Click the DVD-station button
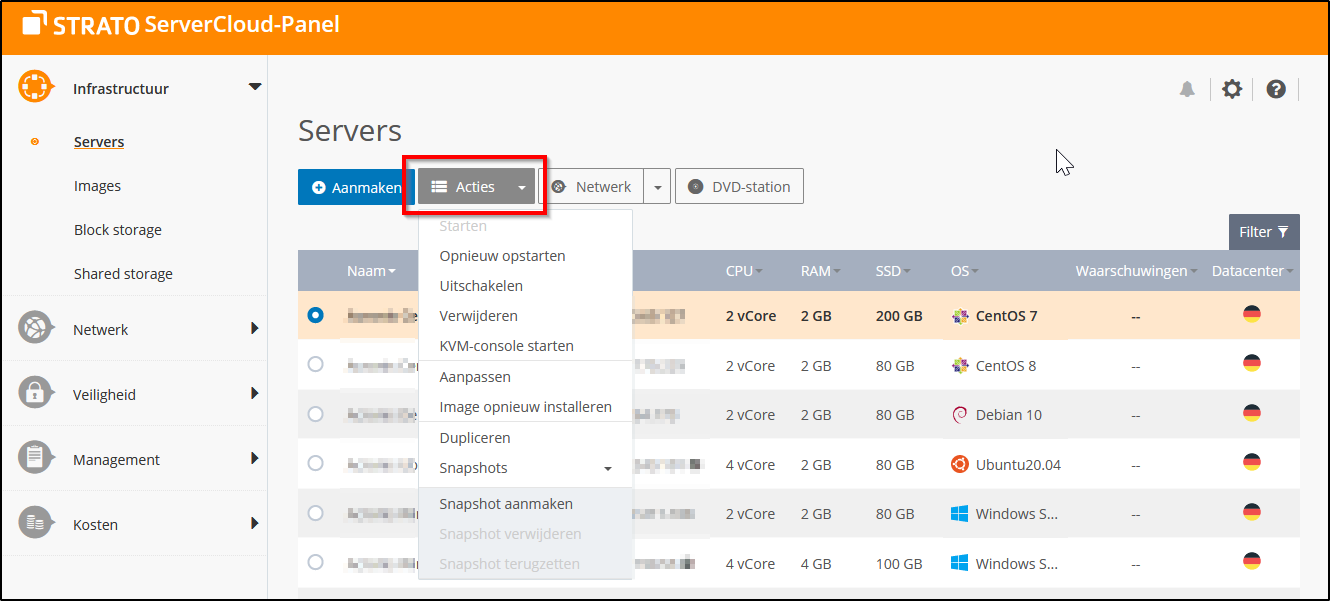The height and width of the screenshot is (601, 1330). click(x=739, y=187)
